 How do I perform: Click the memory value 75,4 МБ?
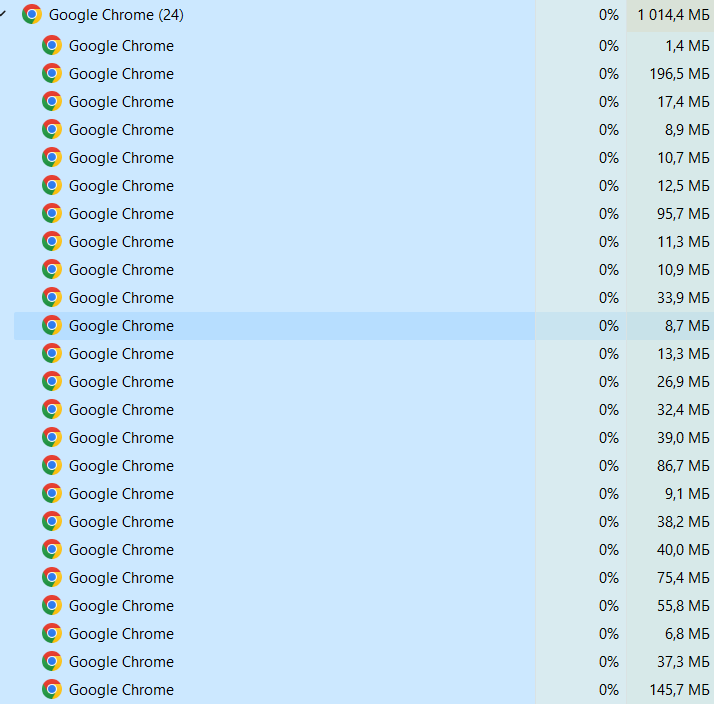tap(683, 578)
